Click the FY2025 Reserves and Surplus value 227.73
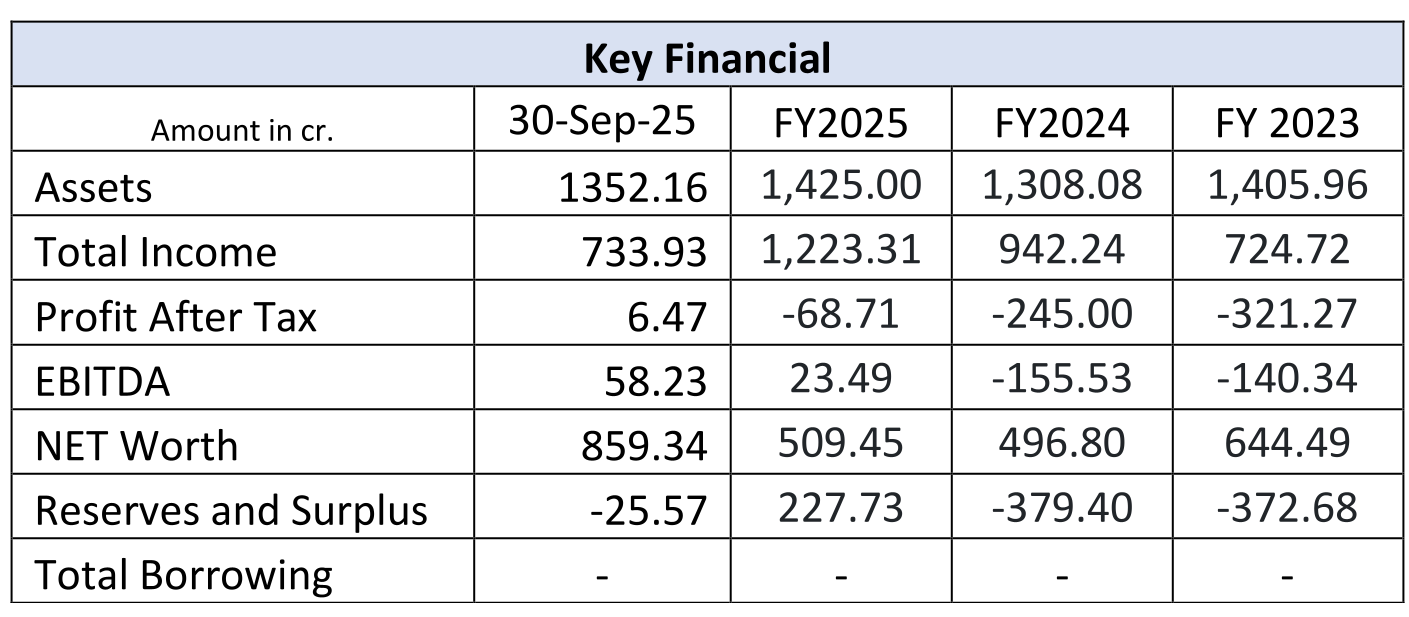The height and width of the screenshot is (617, 1409). [x=841, y=507]
